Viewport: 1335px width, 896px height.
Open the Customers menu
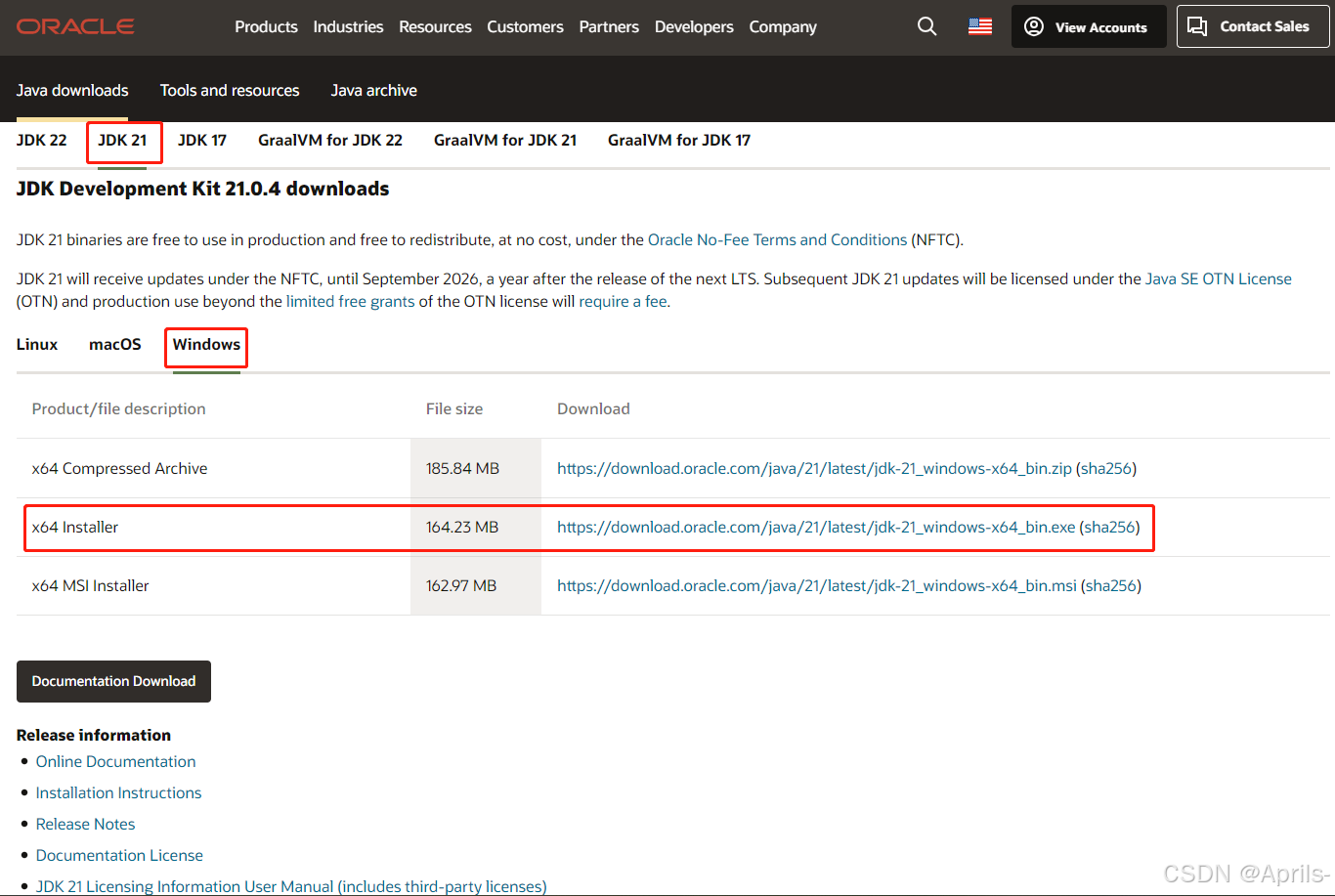pyautogui.click(x=525, y=26)
